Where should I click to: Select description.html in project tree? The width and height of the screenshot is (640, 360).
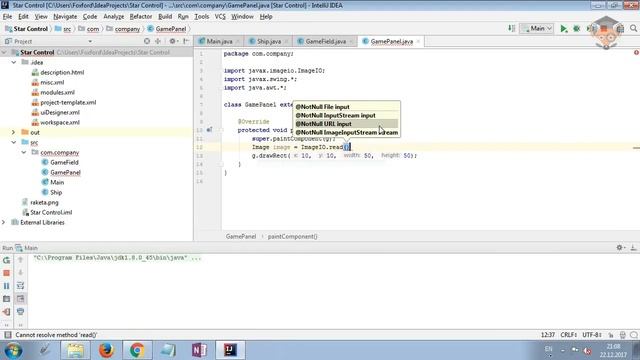pyautogui.click(x=62, y=72)
